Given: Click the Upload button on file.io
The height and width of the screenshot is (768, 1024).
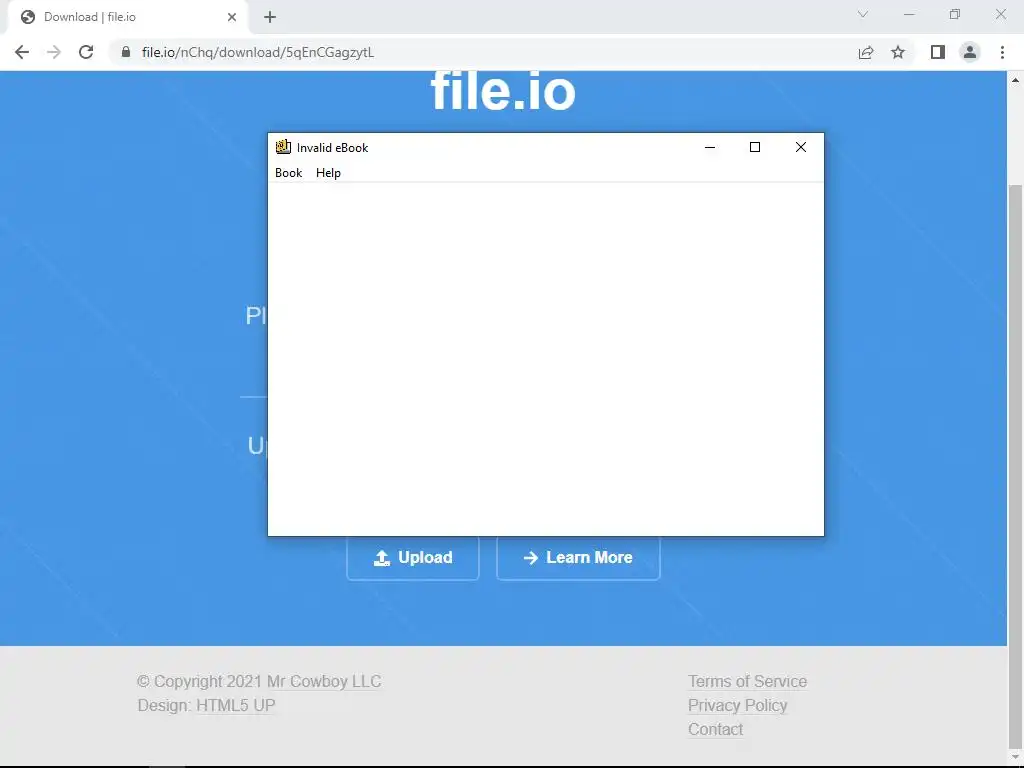Looking at the screenshot, I should (413, 558).
